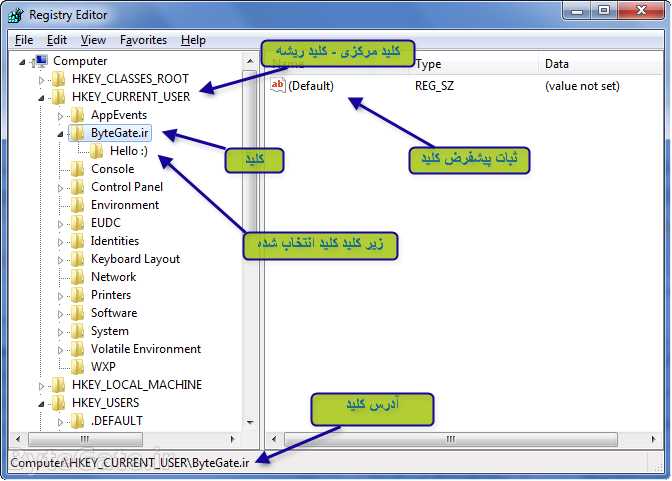Click the Printers folder icon
The image size is (672, 481).
pos(77,295)
